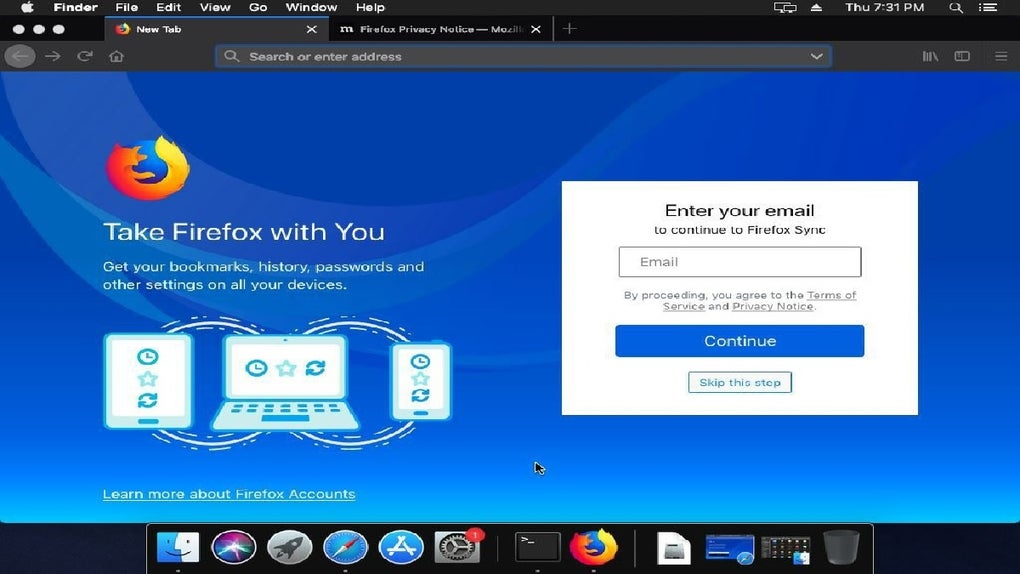This screenshot has width=1020, height=574.
Task: Open the Apple menu
Action: [27, 7]
